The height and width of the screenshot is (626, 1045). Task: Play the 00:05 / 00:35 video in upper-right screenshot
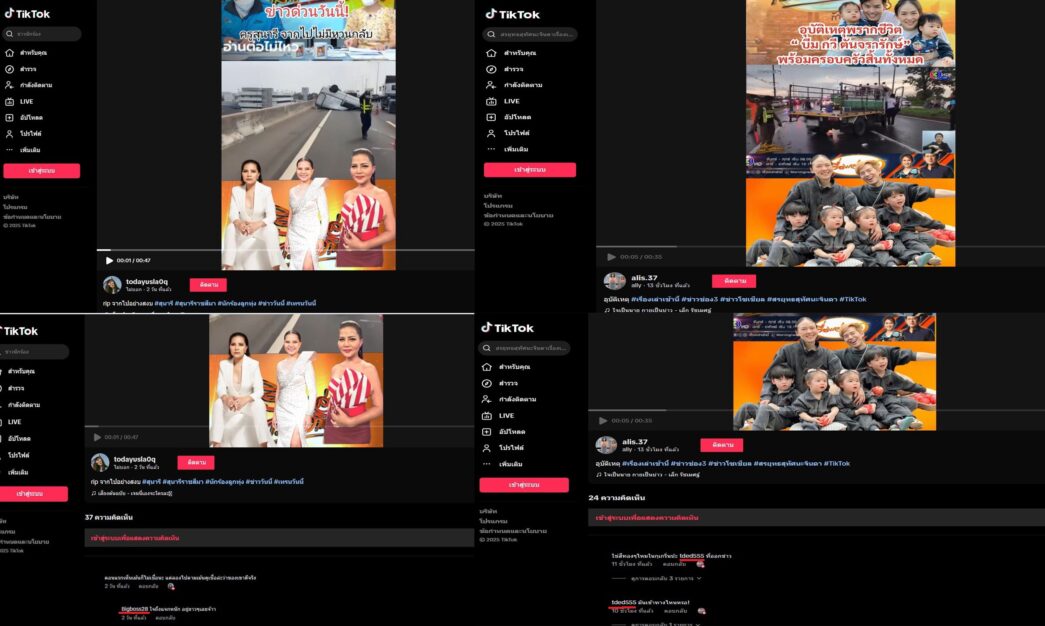click(611, 257)
